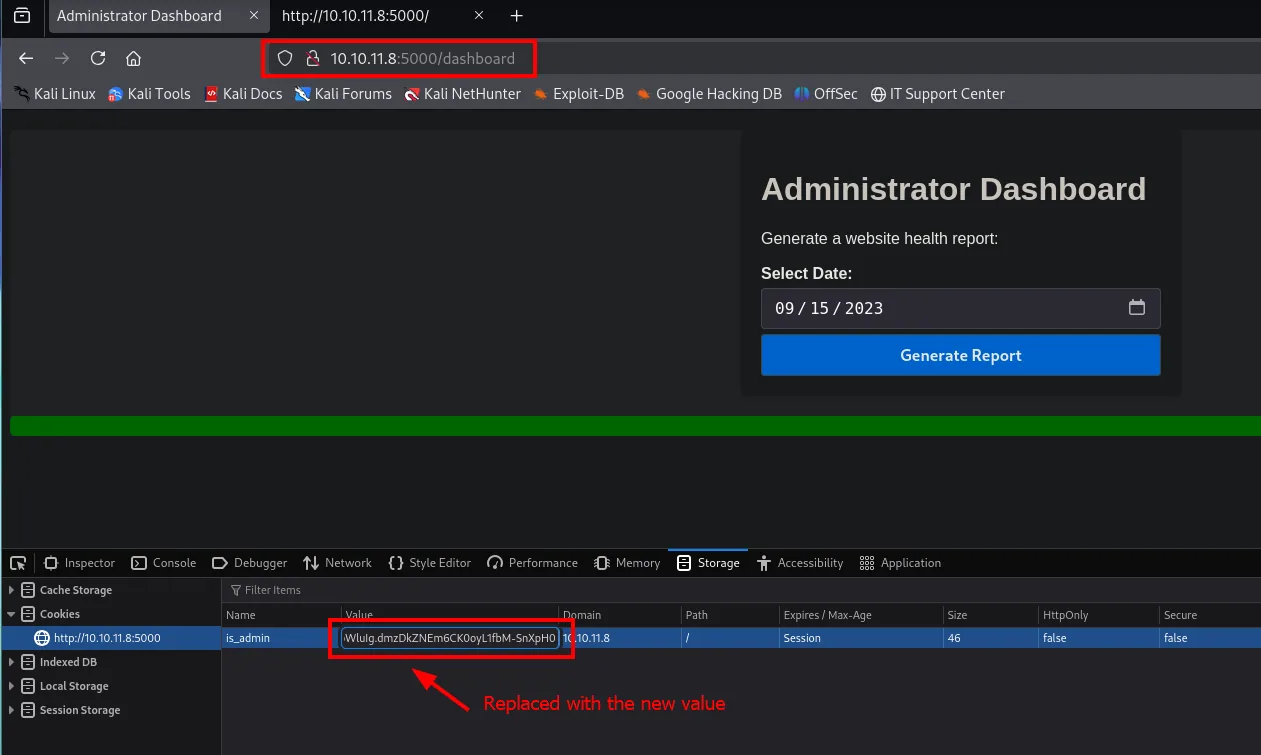Screen dimensions: 1261x755
Task: Close the http://10.10.11.8:5000/ tab
Action: pyautogui.click(x=479, y=16)
